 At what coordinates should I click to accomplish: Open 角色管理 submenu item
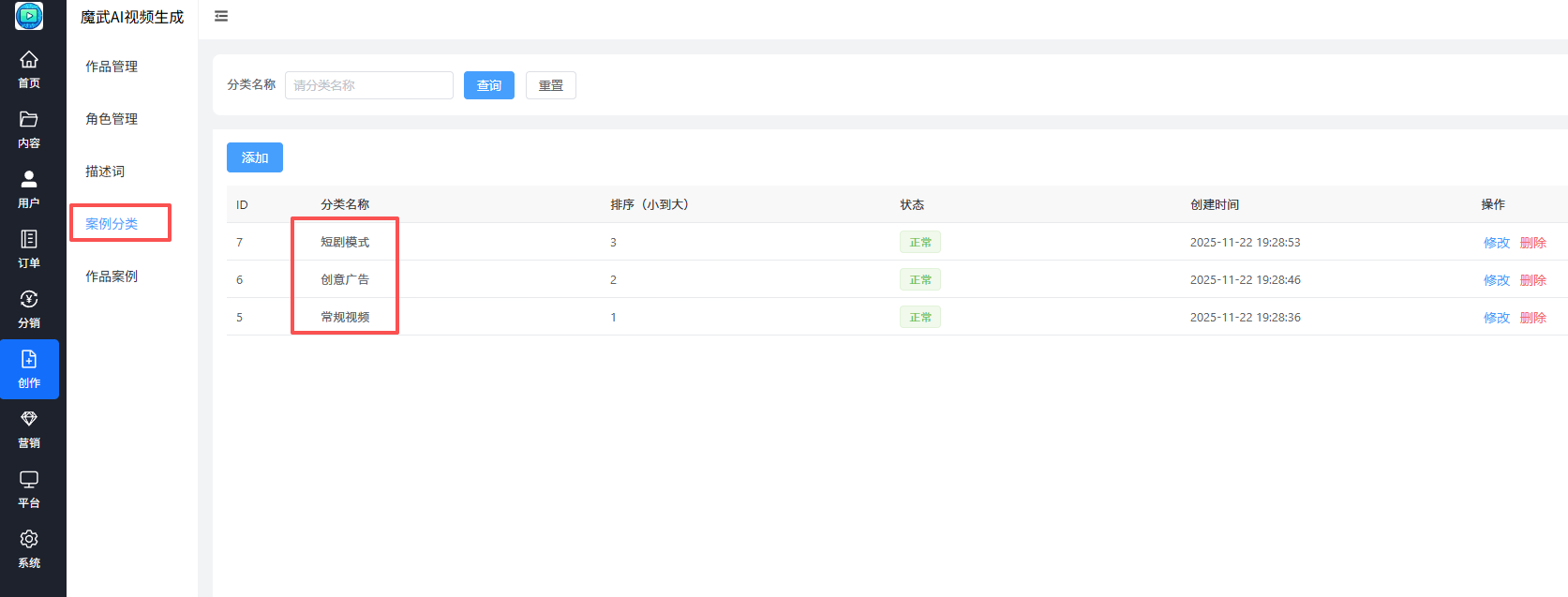click(x=112, y=119)
